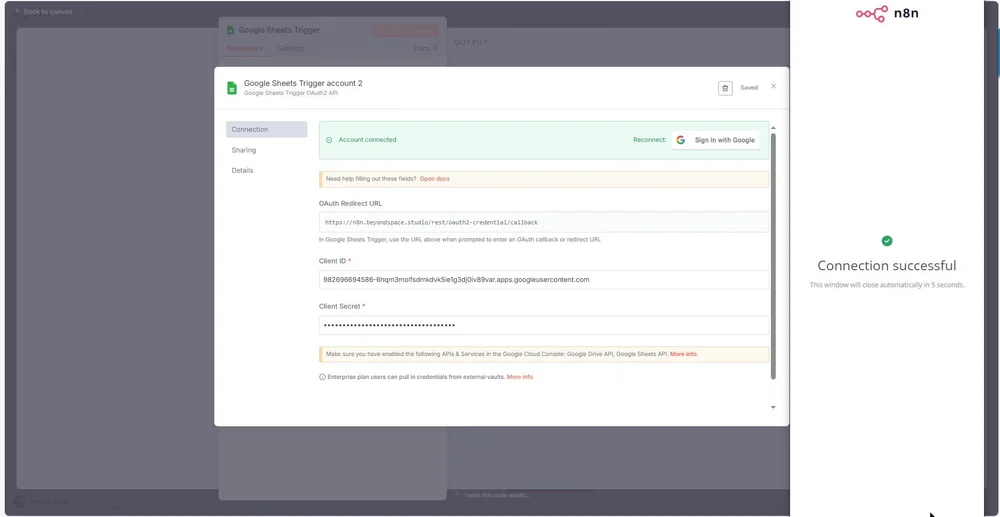Click the n8n logo in popup window

click(x=887, y=13)
